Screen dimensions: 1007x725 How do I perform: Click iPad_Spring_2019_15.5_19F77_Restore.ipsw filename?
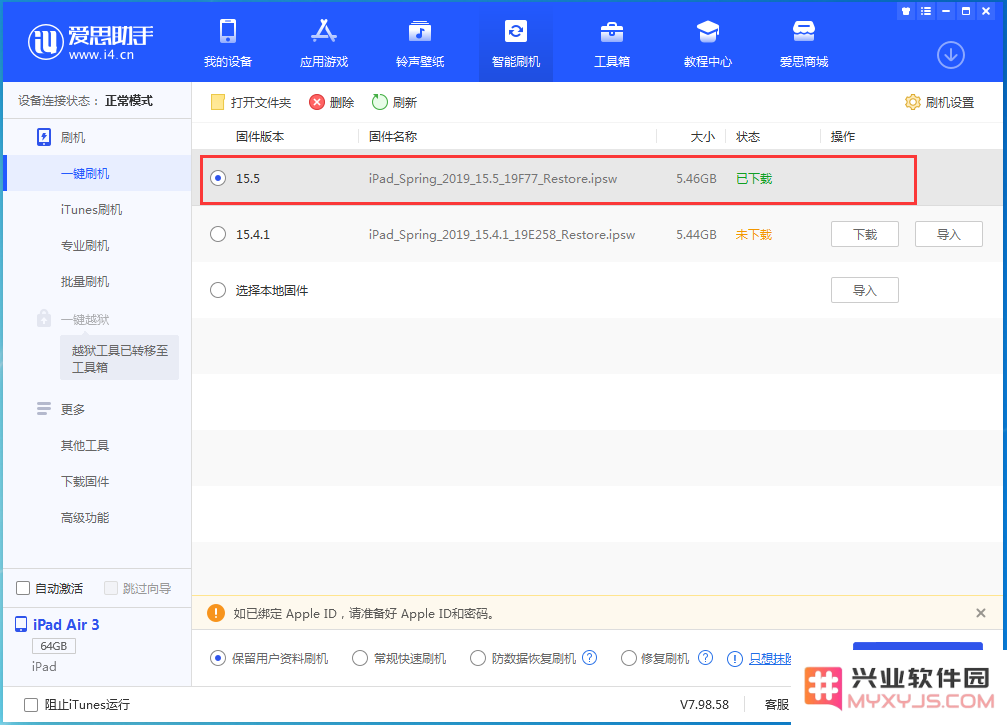[x=493, y=179]
